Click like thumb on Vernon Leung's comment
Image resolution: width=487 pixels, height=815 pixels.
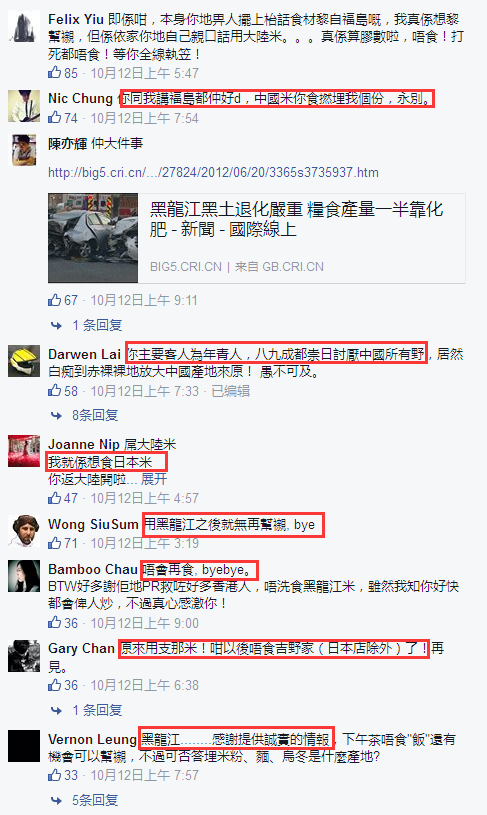[55, 774]
